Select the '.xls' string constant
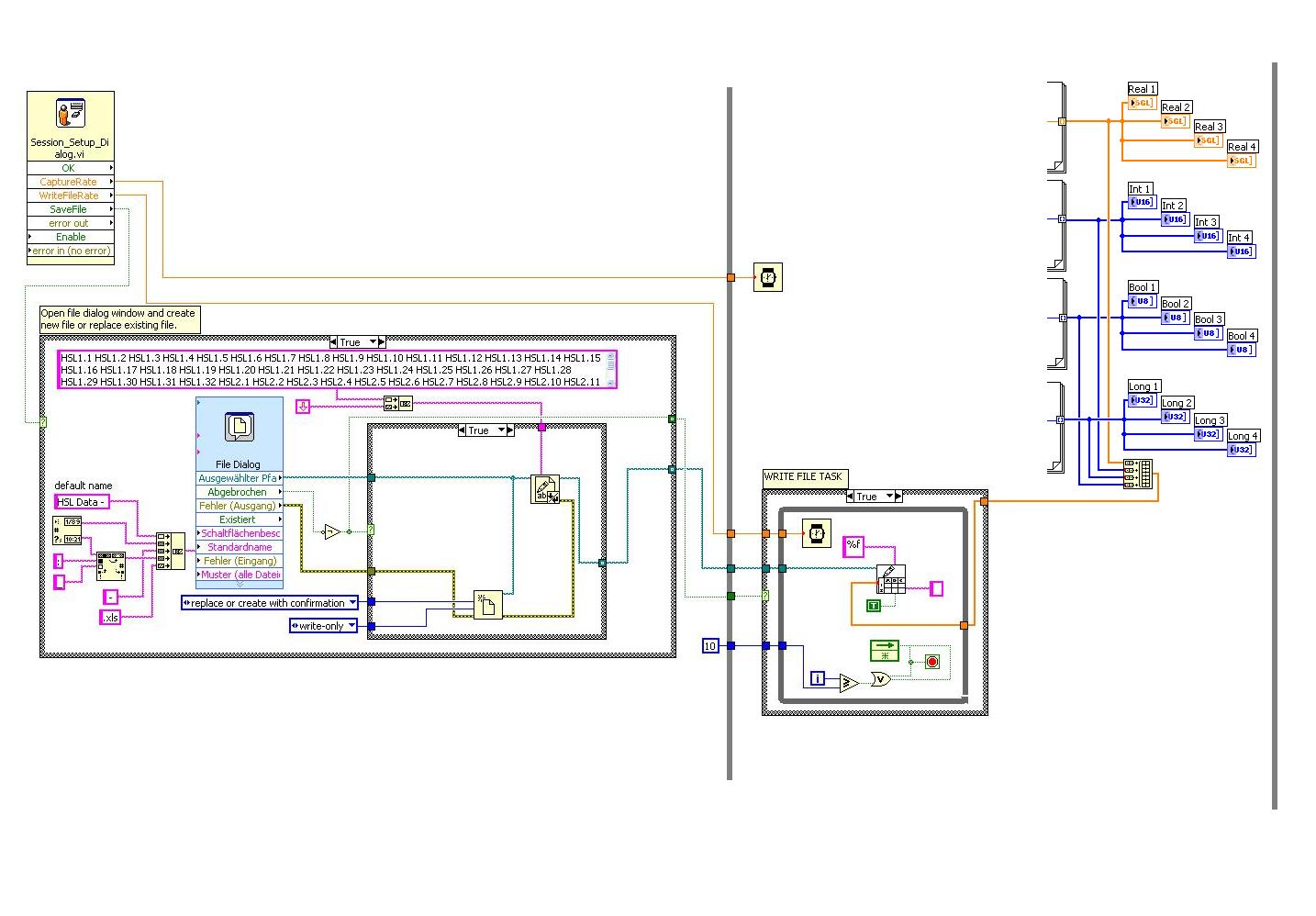Viewport: 1316px width, 916px height. tap(110, 618)
